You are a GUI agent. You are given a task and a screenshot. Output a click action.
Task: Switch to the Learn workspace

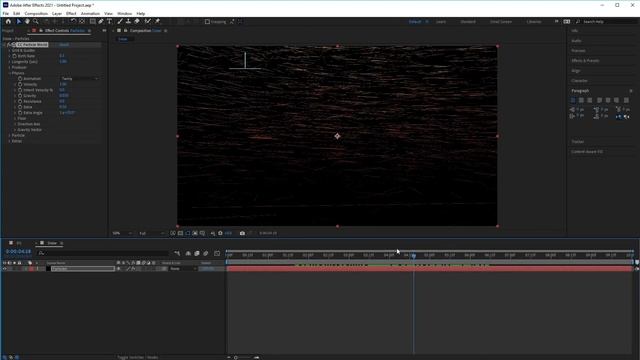pyautogui.click(x=441, y=22)
